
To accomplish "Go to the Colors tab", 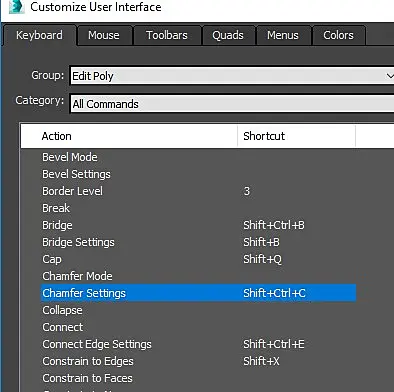I will click(338, 35).
